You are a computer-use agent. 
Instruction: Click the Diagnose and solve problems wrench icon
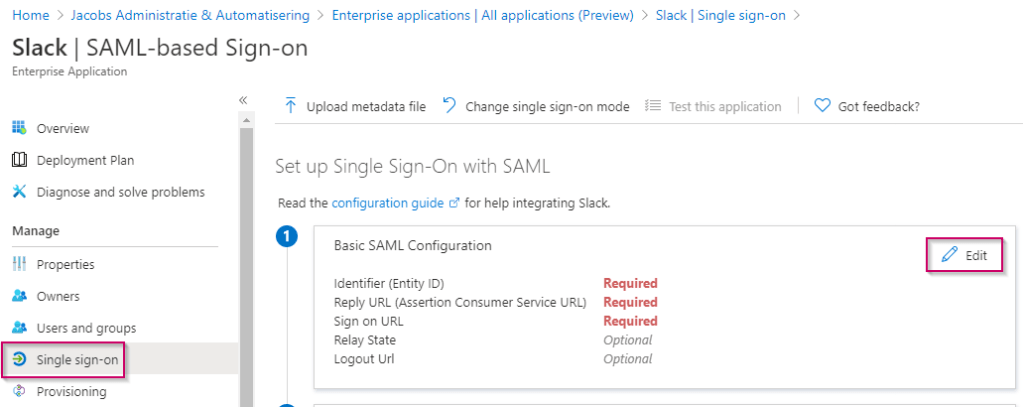[18, 192]
